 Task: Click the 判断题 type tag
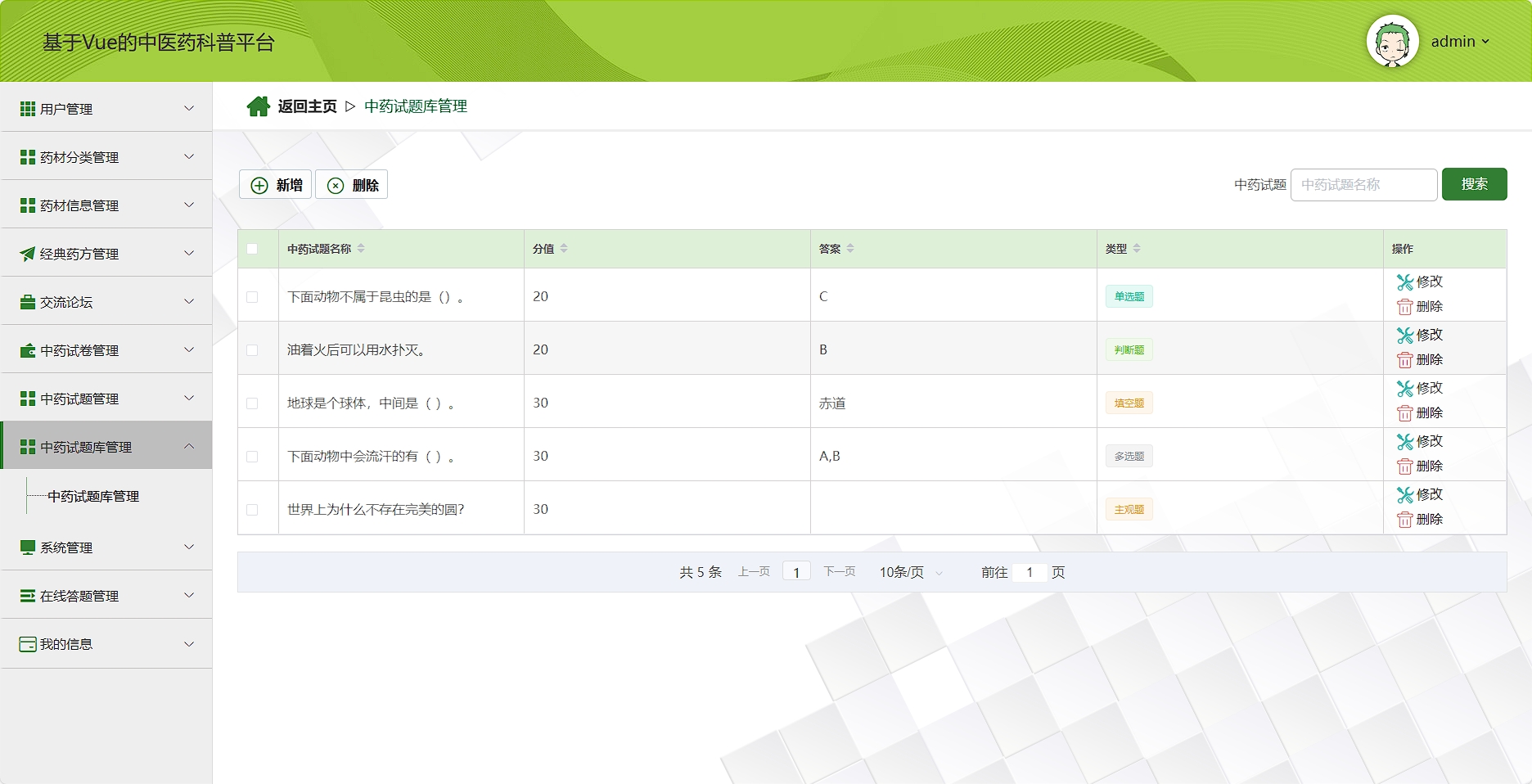tap(1129, 349)
